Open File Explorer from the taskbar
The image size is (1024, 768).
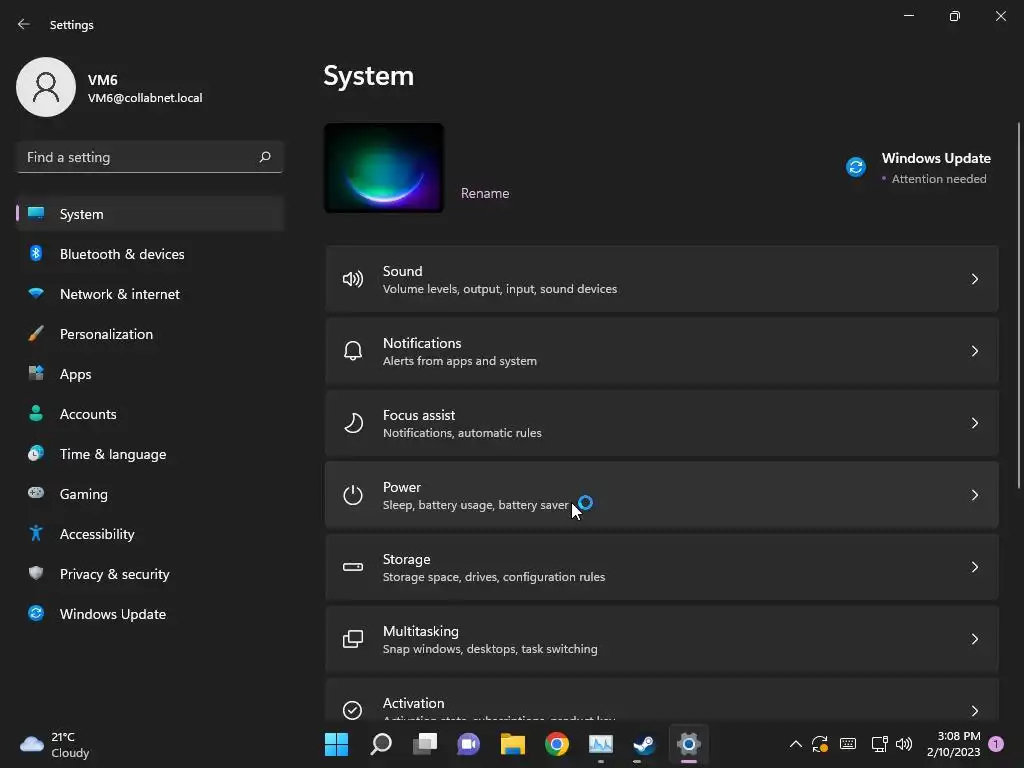pos(513,744)
